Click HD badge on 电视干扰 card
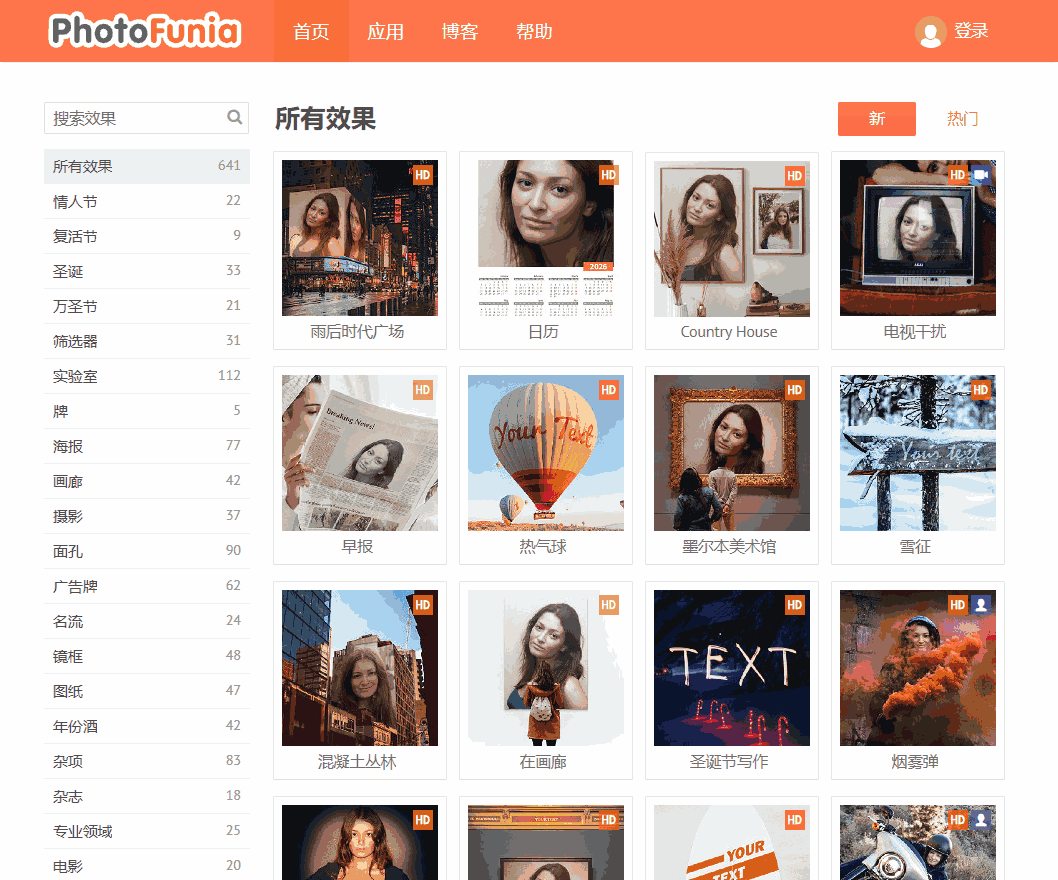Screen dimensions: 1058x880 [957, 175]
